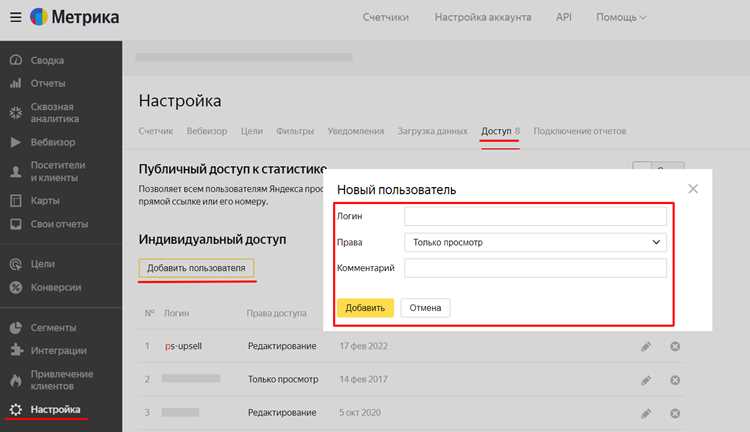750x432 pixels.
Task: Click the Права доступа column header
Action: tap(276, 313)
